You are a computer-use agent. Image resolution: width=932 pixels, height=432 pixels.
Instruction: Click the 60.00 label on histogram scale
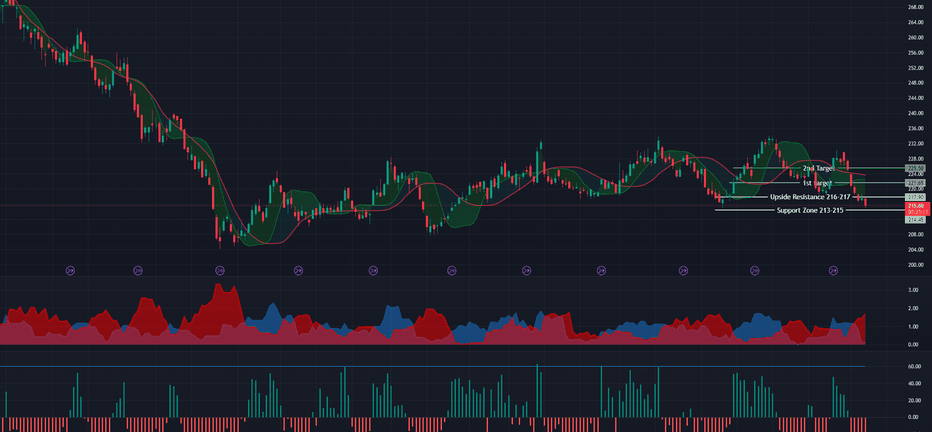(x=914, y=367)
